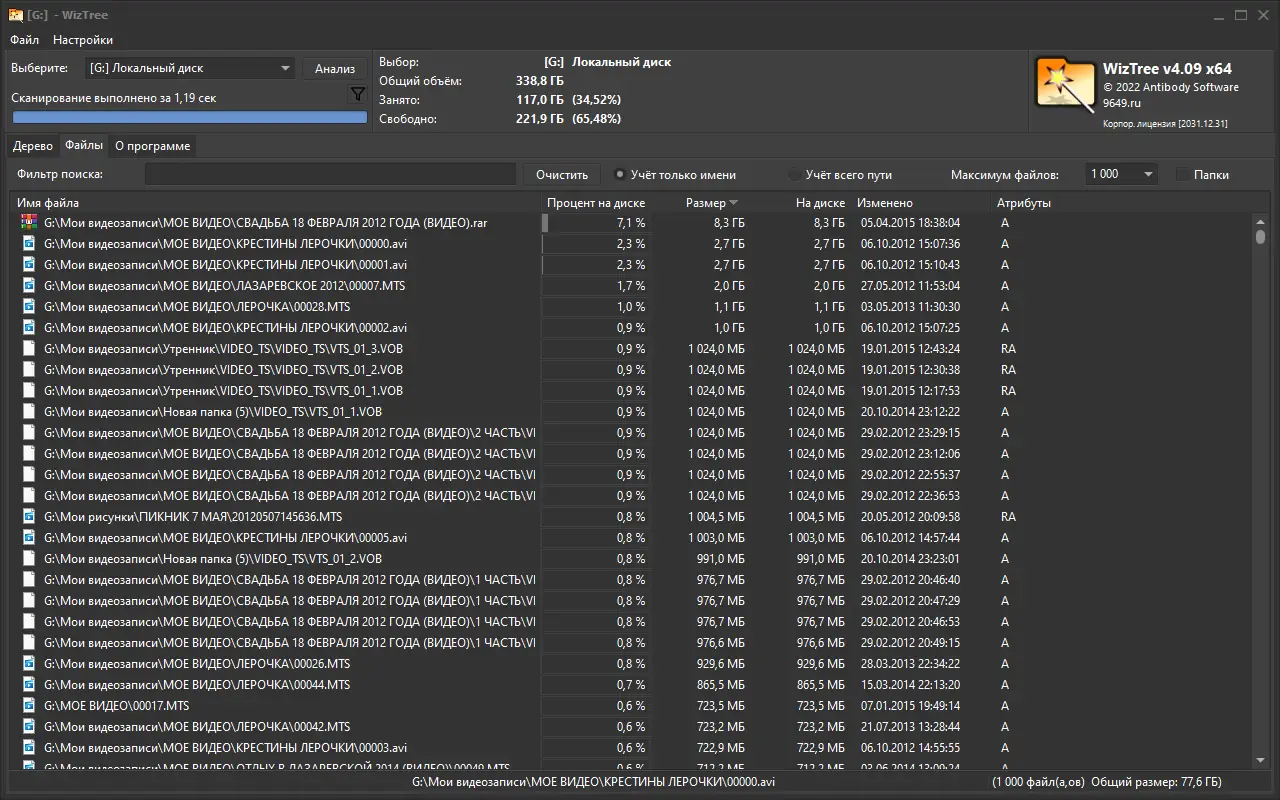This screenshot has height=800, width=1280.
Task: Enable the «Папки» checkbox
Action: click(x=1181, y=174)
